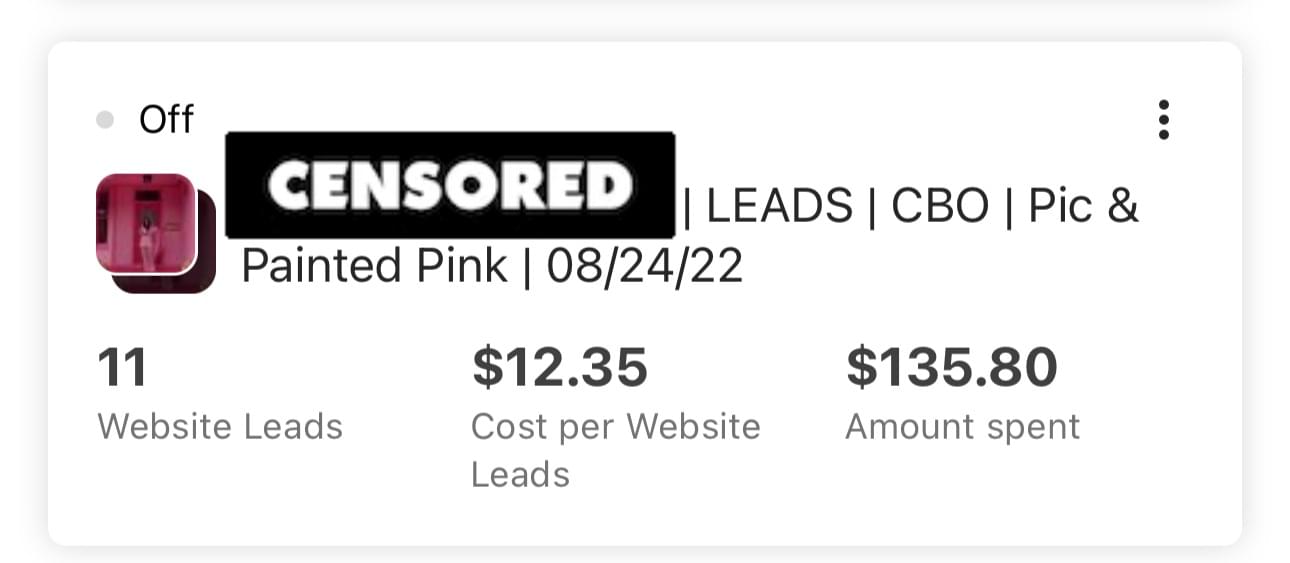Image resolution: width=1290 pixels, height=563 pixels.
Task: Click the $12.35 cost value
Action: [560, 367]
